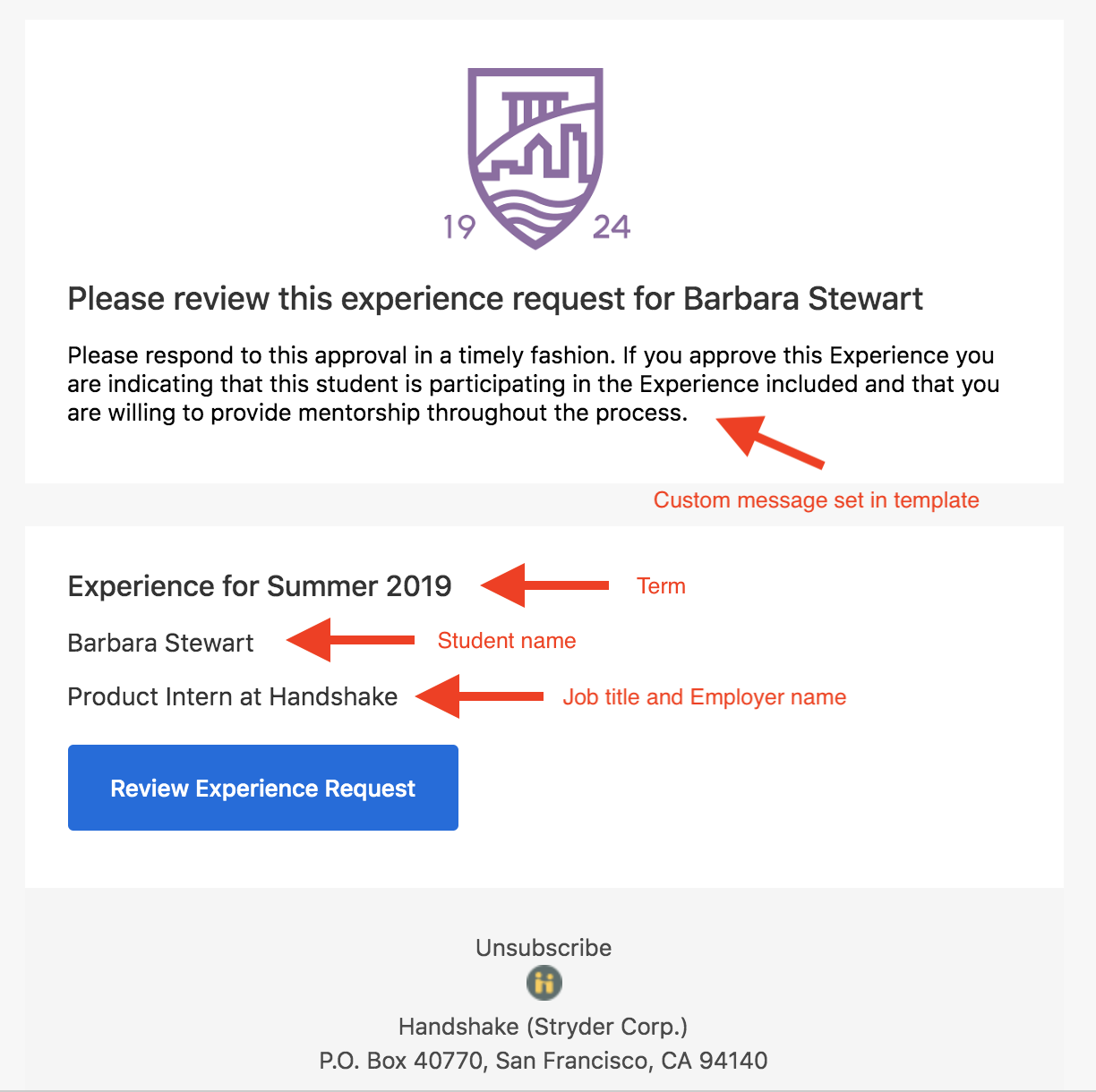Click the P.O. Box San Francisco address line
Viewport: 1096px width, 1092px height.
click(544, 1061)
